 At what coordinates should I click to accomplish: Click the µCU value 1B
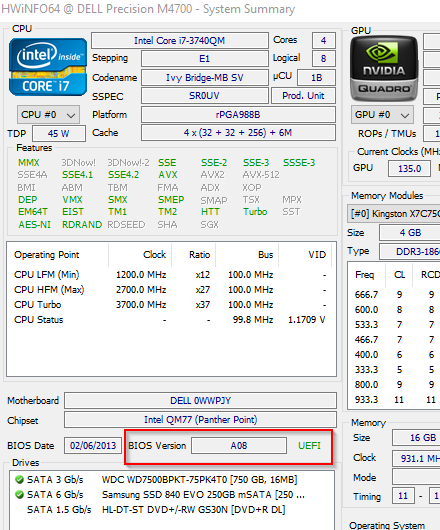click(316, 78)
